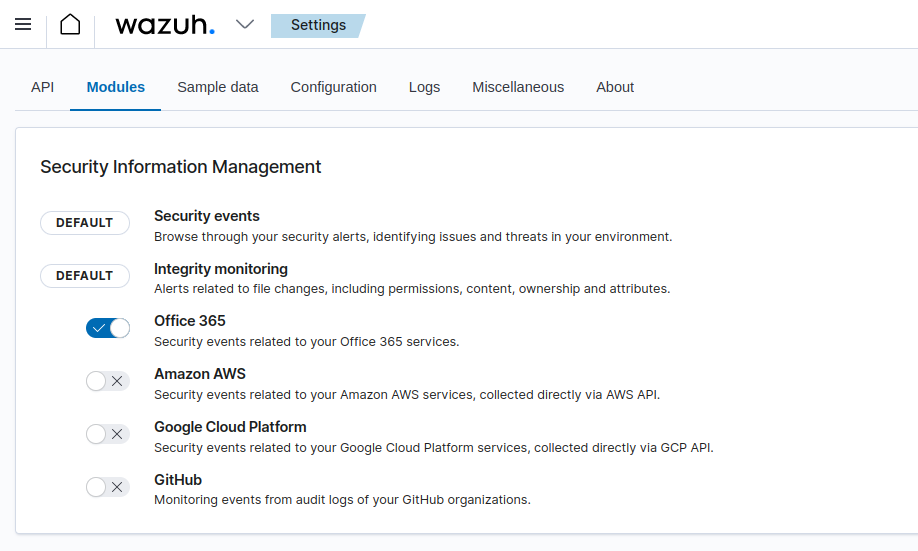Go to the Configuration tab
This screenshot has width=918, height=551.
[x=333, y=87]
